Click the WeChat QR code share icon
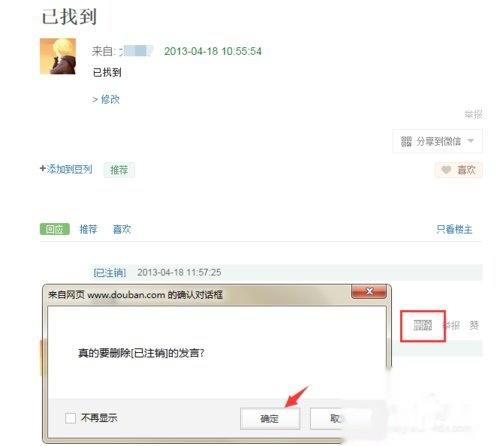The width and height of the screenshot is (500, 446). pos(406,141)
